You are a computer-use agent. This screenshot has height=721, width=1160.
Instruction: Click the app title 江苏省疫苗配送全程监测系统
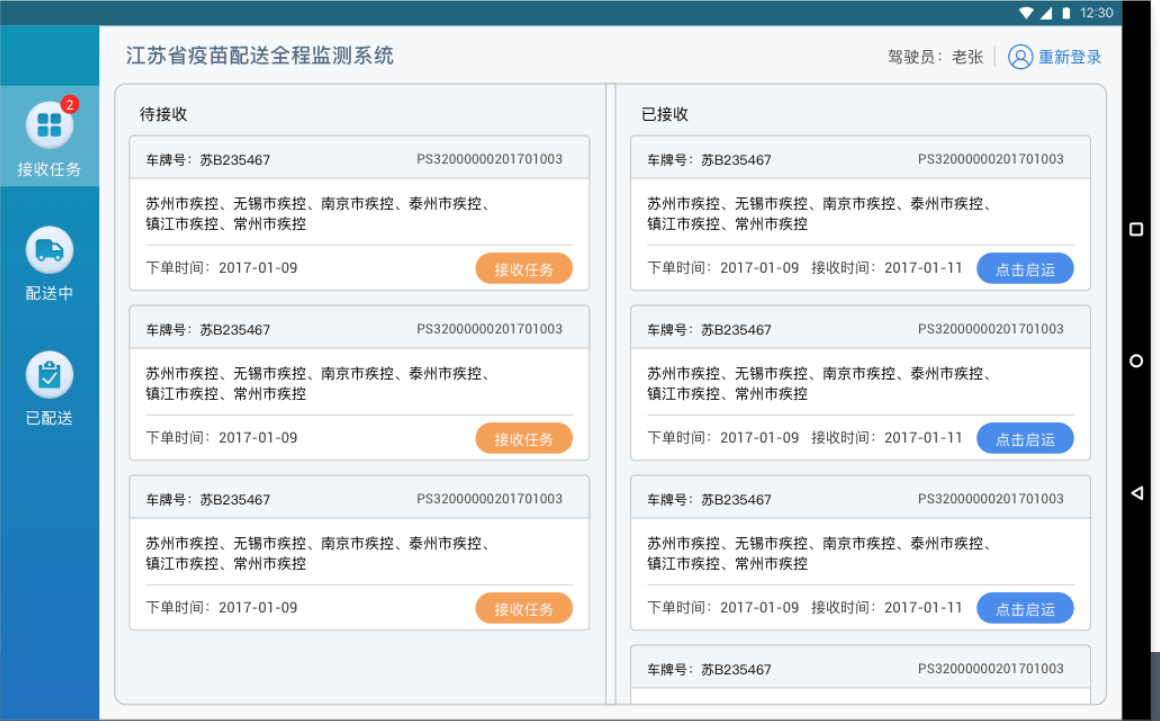point(260,55)
